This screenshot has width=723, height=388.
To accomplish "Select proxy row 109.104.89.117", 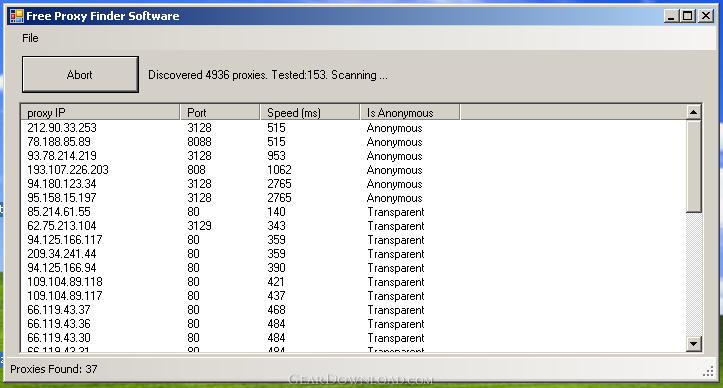I will (x=353, y=296).
